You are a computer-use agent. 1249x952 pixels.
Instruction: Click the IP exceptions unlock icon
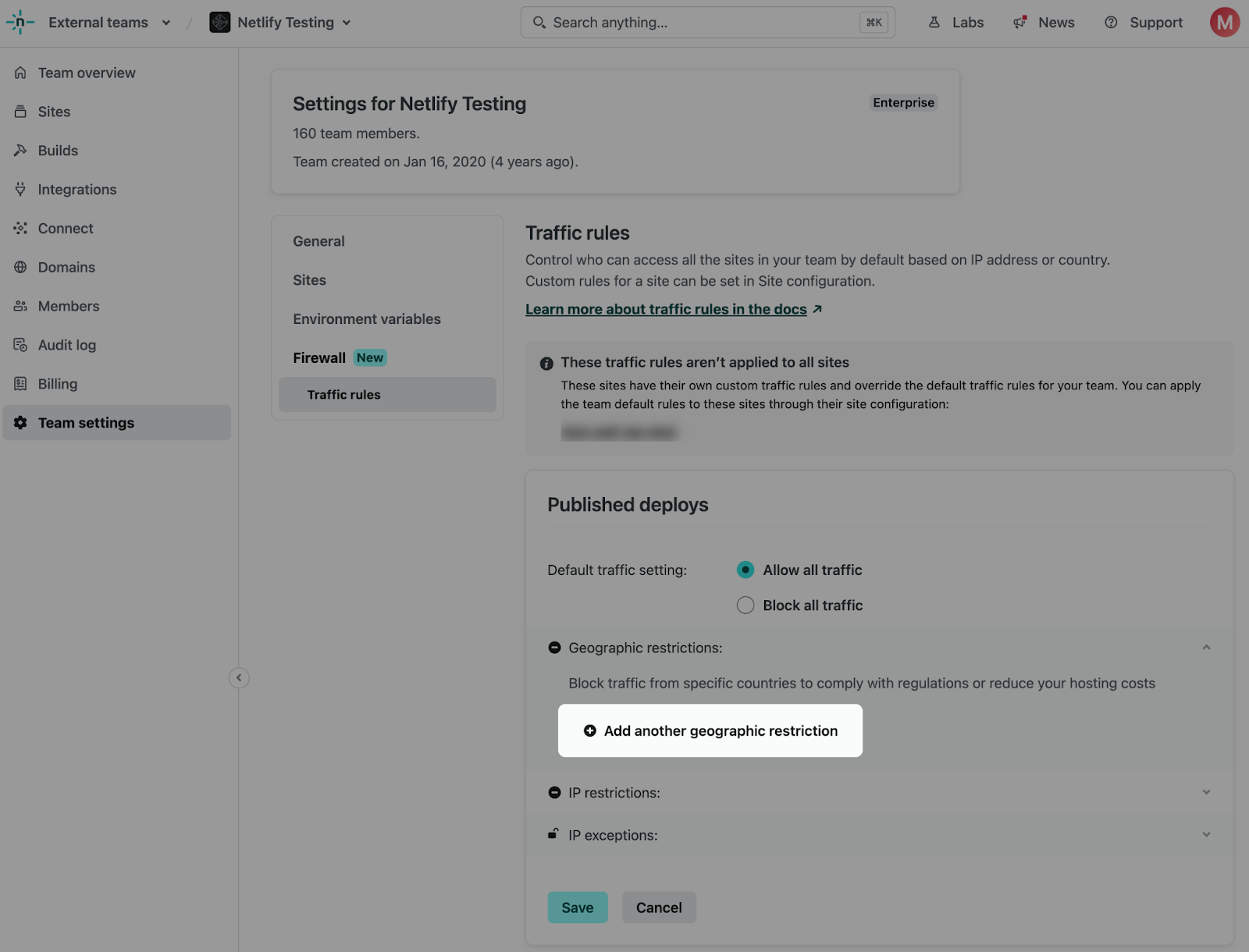(x=553, y=833)
